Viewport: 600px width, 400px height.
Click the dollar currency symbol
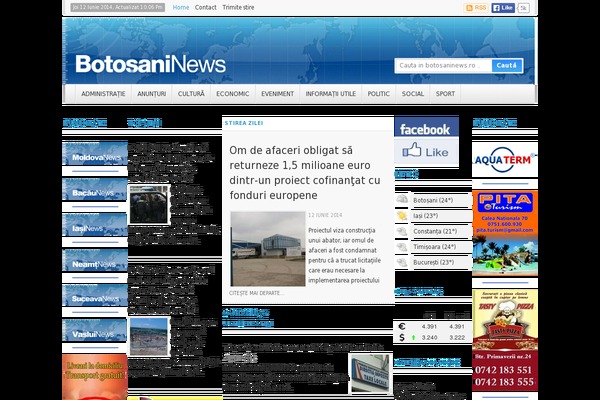click(402, 338)
